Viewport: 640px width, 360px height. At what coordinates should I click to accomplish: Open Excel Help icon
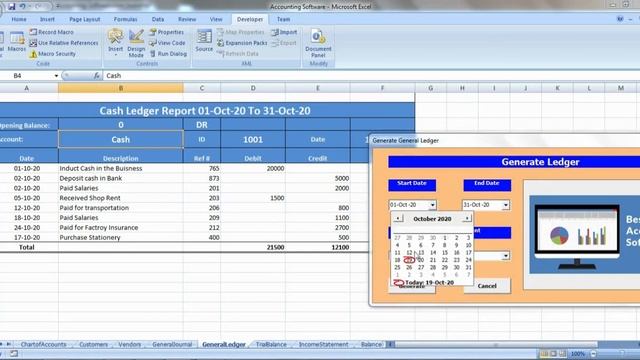click(620, 19)
